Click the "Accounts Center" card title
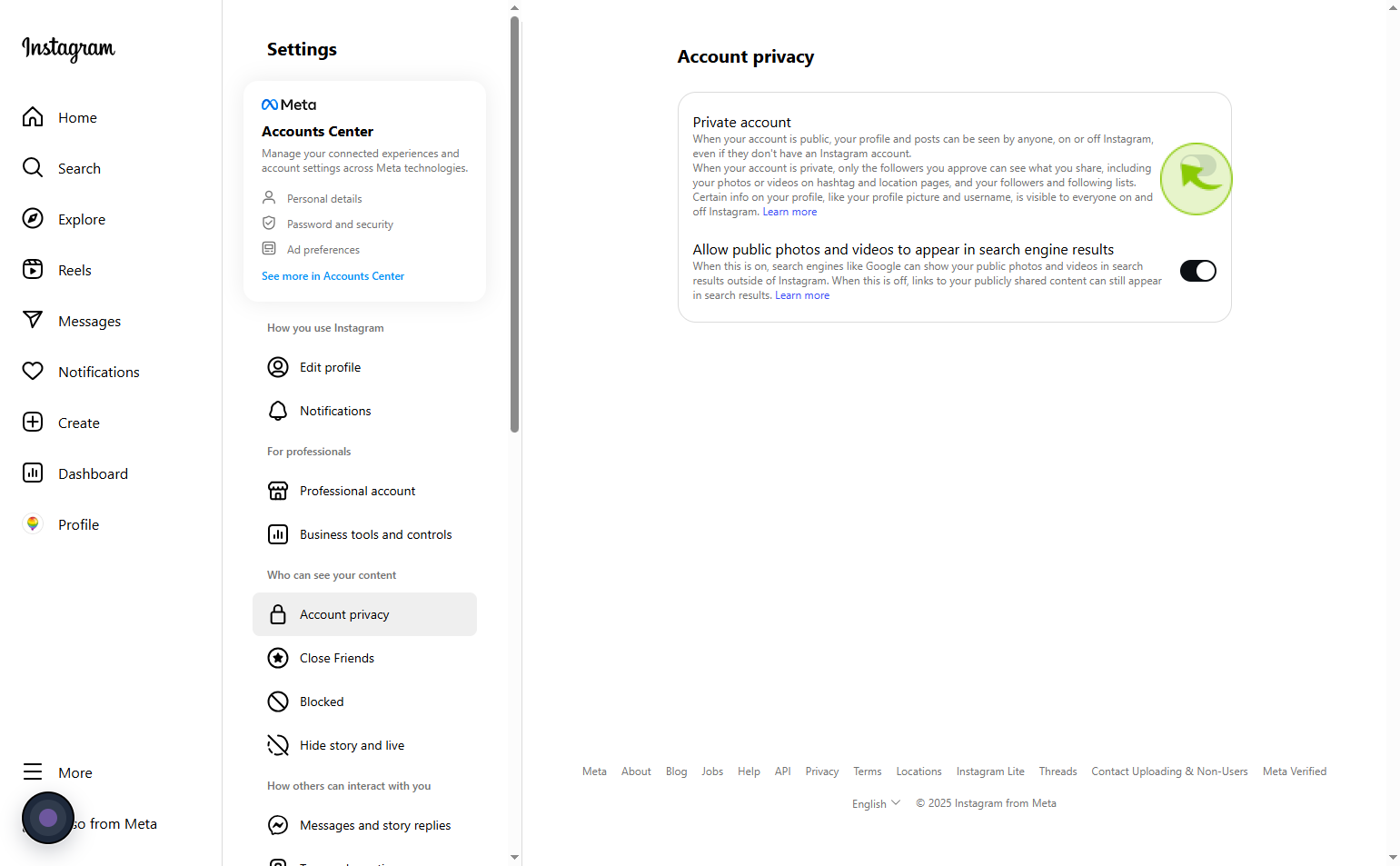This screenshot has height=866, width=1400. coord(317,132)
